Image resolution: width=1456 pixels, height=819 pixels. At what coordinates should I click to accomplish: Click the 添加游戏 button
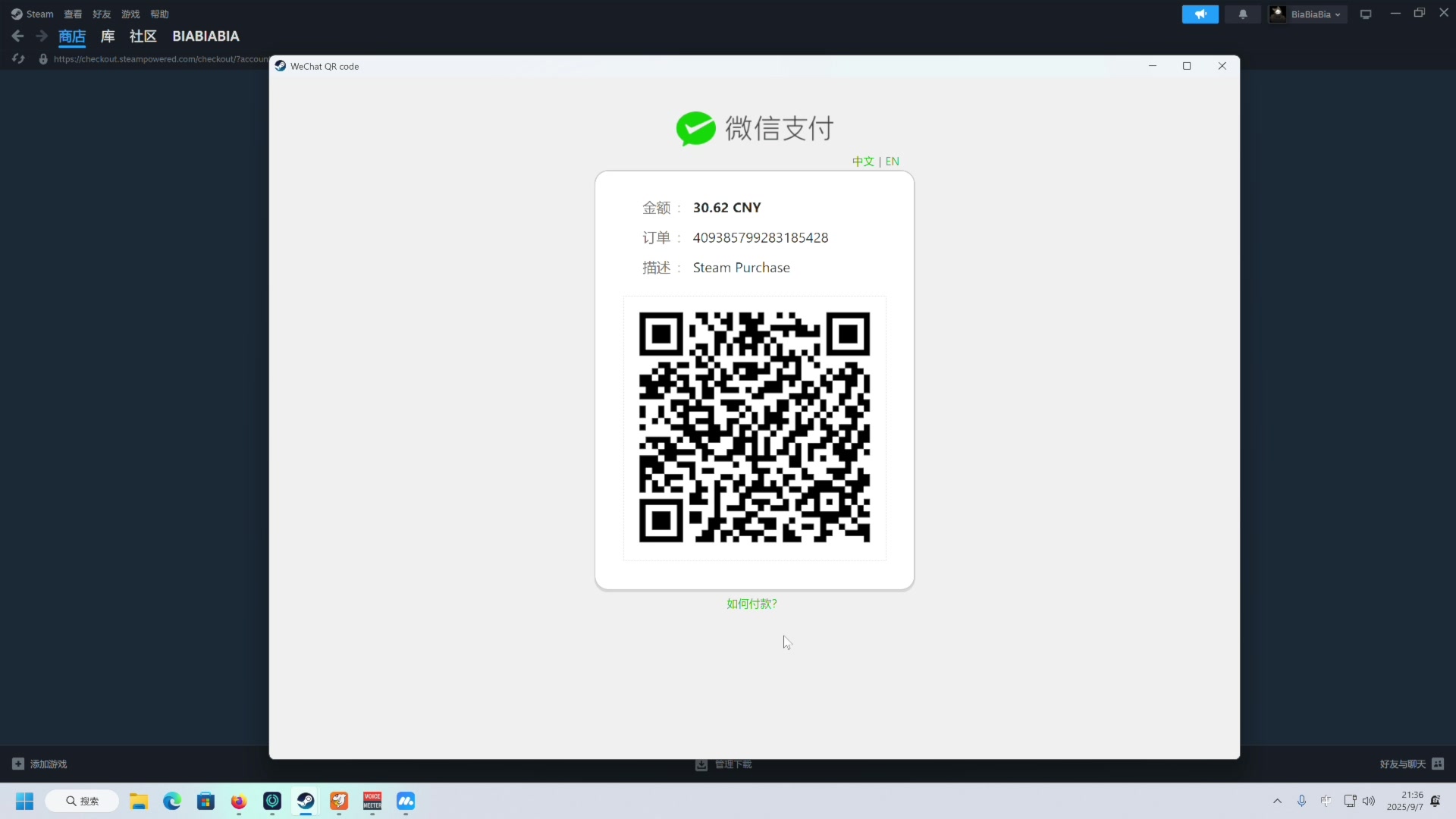39,764
